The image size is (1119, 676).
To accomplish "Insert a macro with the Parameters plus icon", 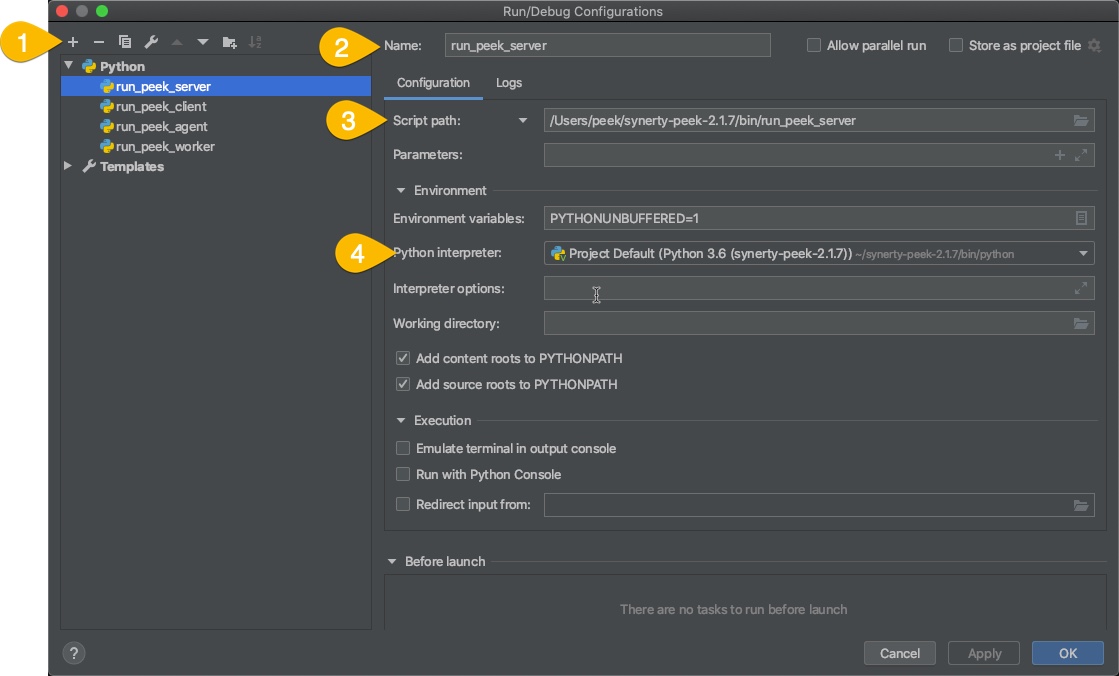I will (x=1060, y=155).
